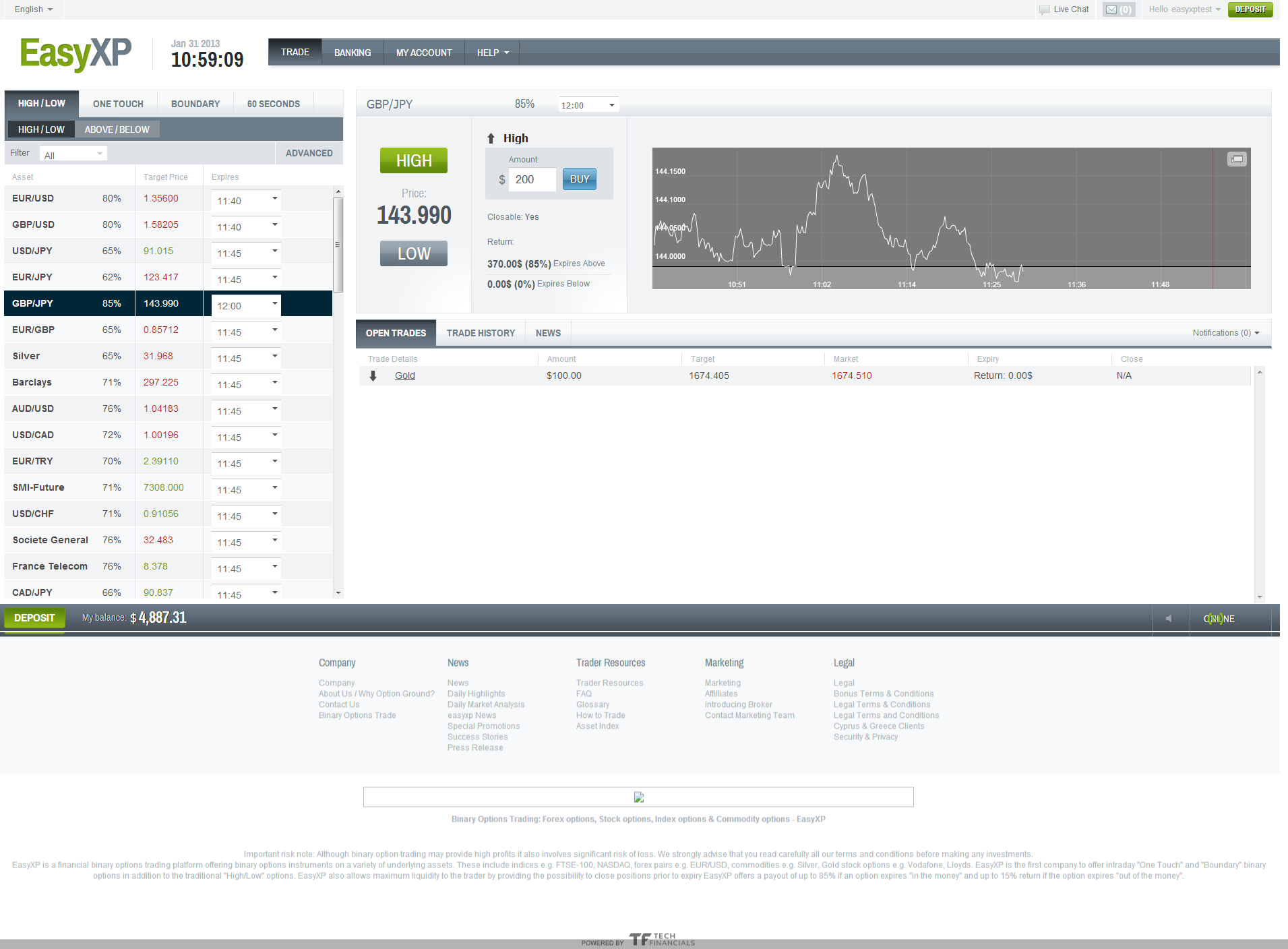Image resolution: width=1288 pixels, height=949 pixels.
Task: Click the top right DEPOSIT button
Action: (x=1250, y=9)
